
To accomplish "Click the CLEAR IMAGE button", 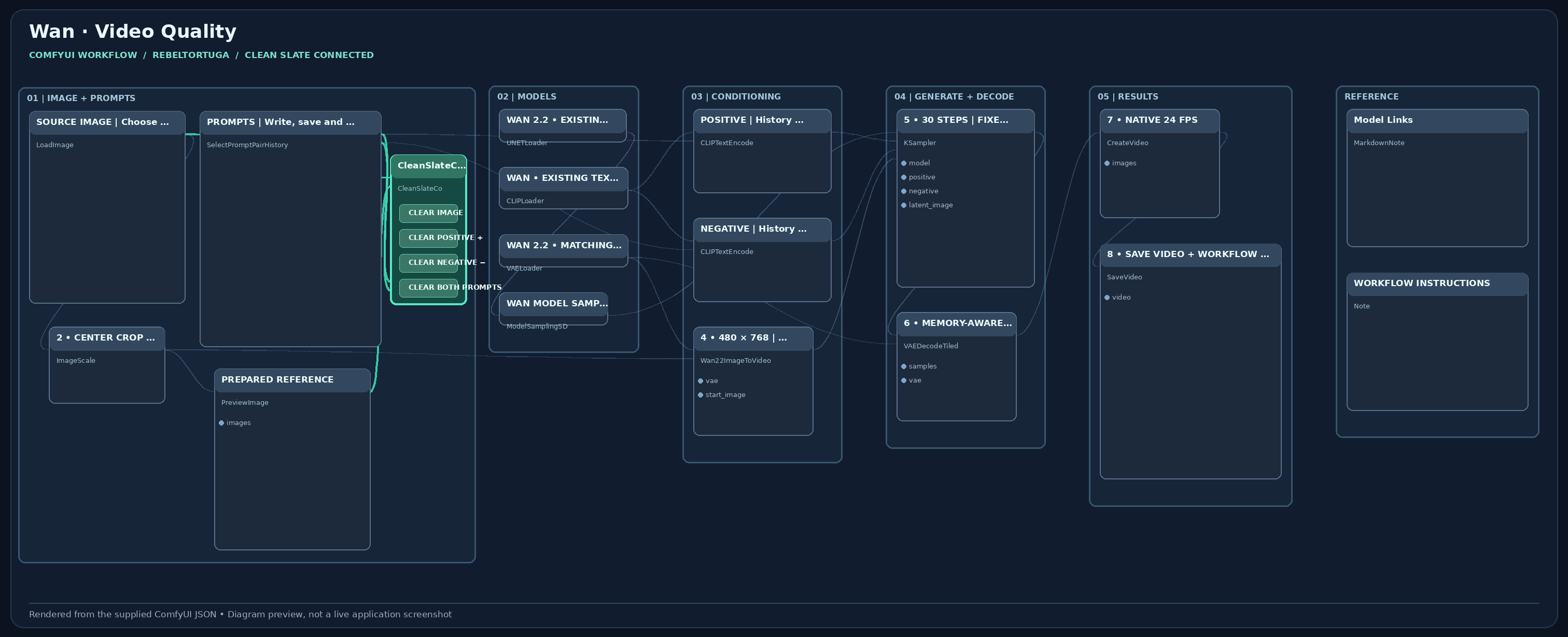I will pyautogui.click(x=428, y=213).
